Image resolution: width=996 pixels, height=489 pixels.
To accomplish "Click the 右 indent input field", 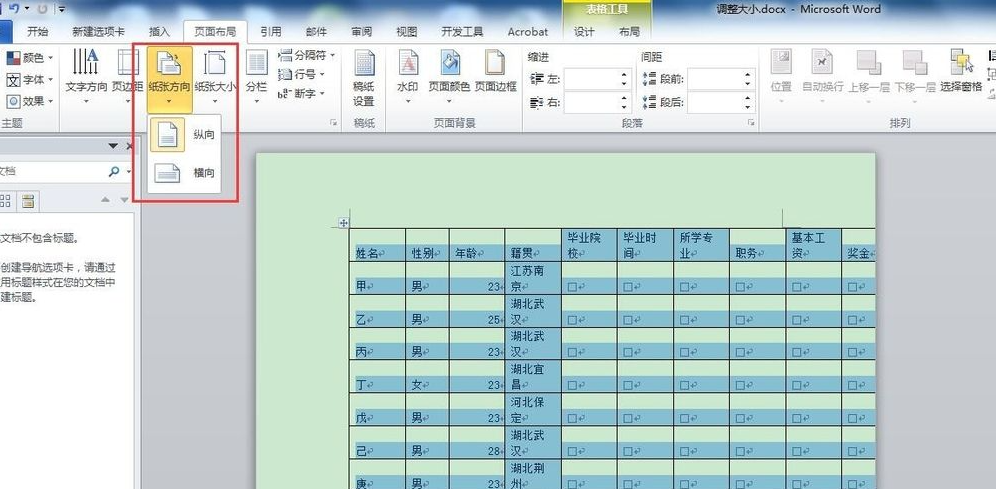I will click(592, 102).
